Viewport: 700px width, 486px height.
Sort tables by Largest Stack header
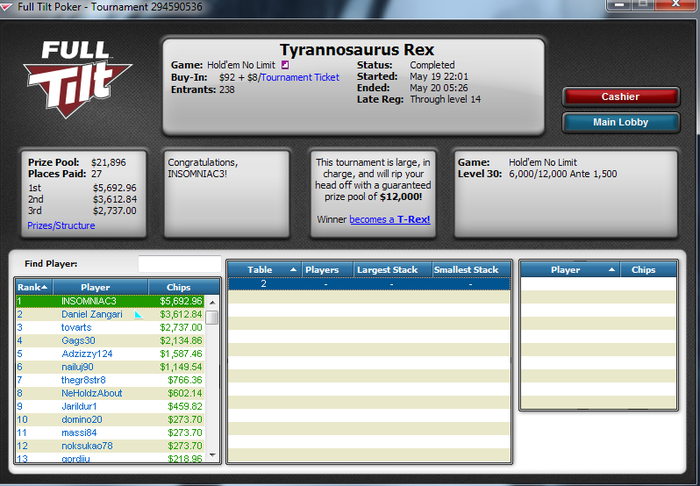(392, 270)
